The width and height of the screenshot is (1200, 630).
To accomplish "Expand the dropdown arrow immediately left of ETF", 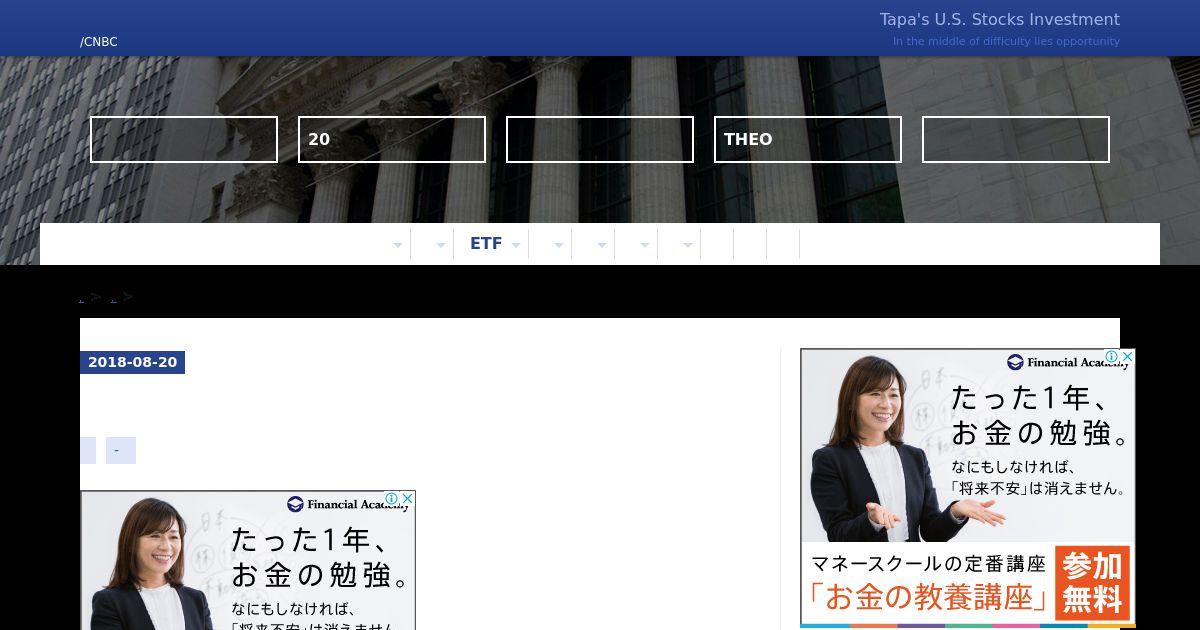I will (440, 245).
